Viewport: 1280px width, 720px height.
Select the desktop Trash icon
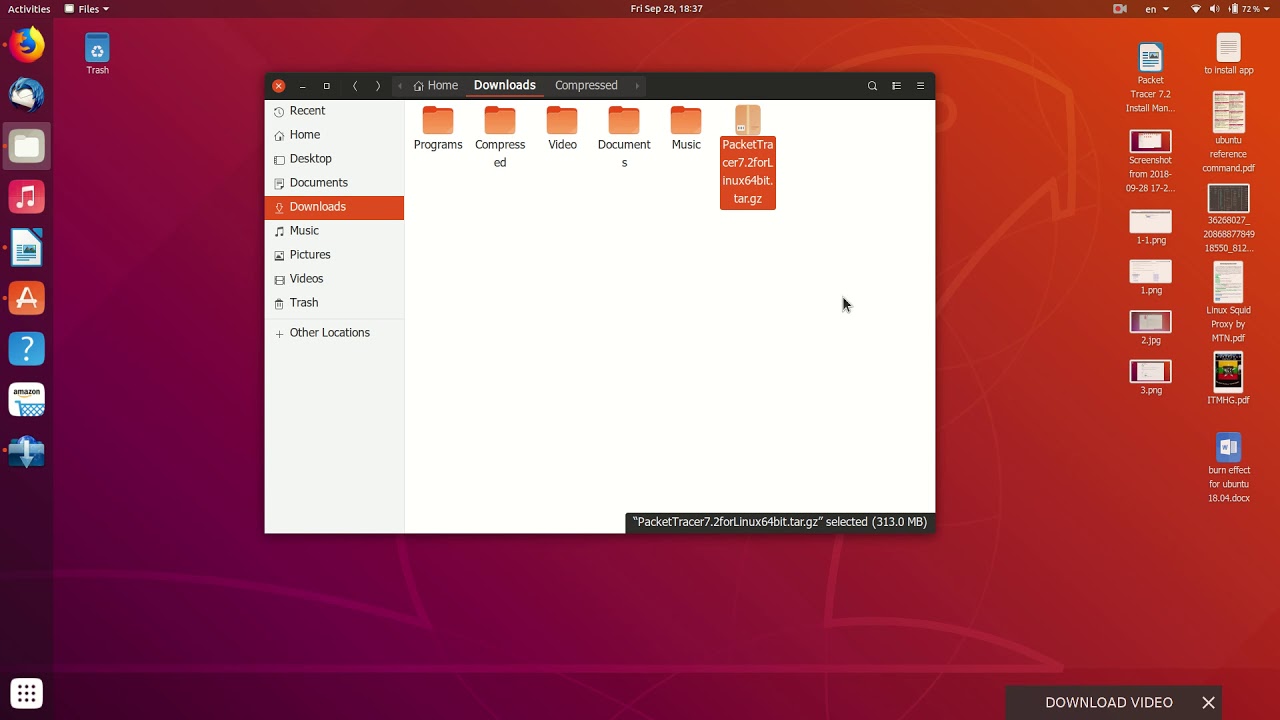(x=97, y=53)
